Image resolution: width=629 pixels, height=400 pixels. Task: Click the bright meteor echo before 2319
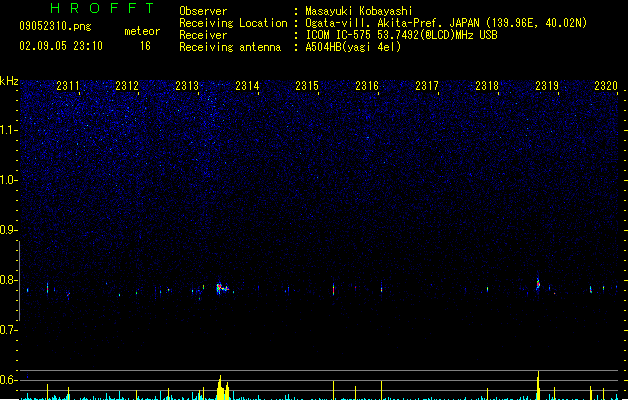(538, 284)
